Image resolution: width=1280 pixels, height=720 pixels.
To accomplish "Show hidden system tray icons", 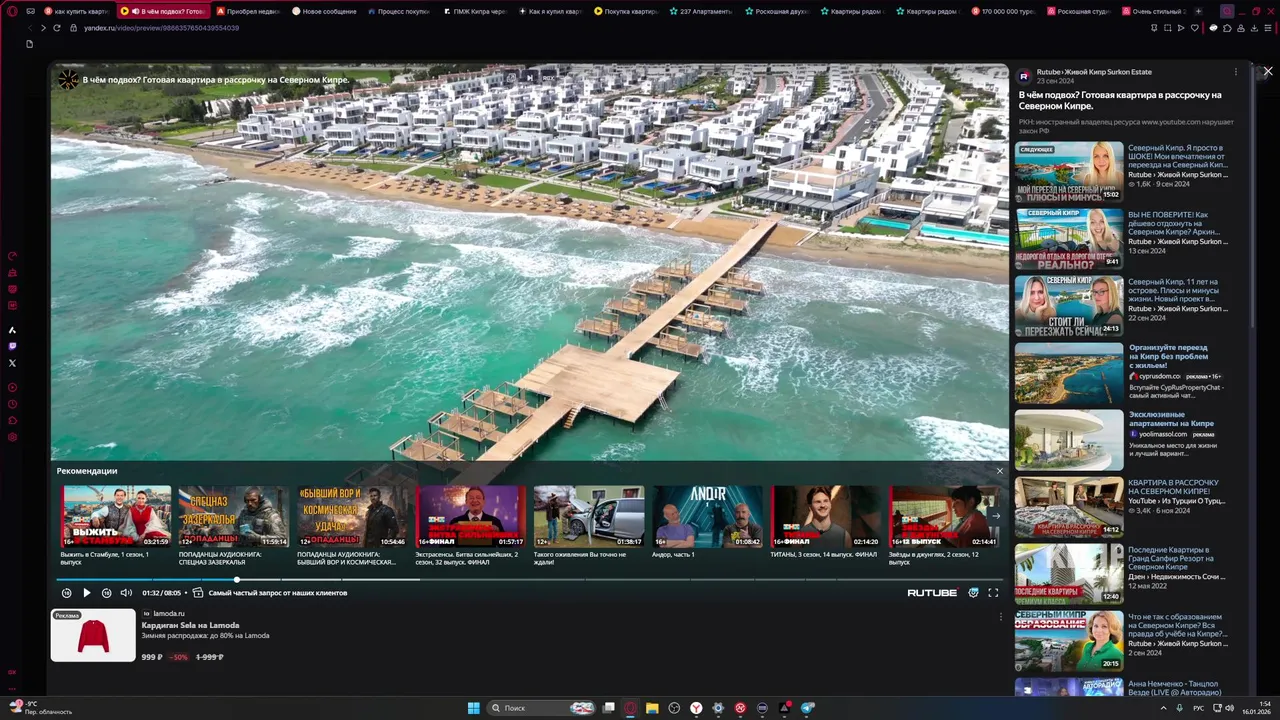I will 1163,708.
